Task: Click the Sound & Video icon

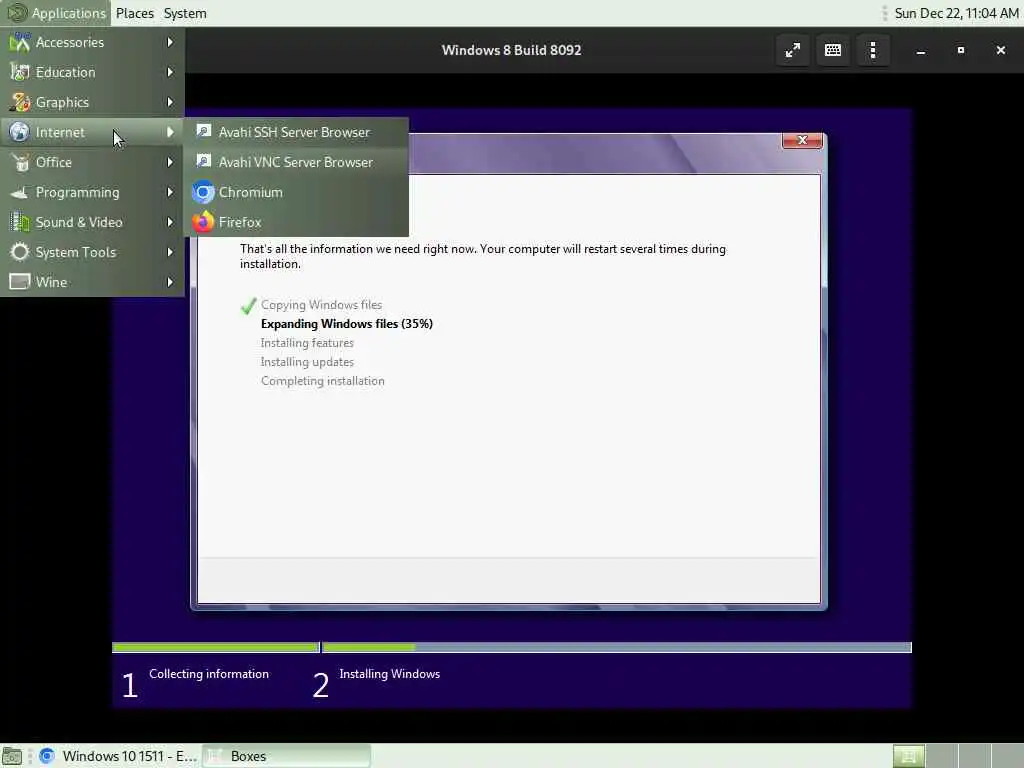Action: (20, 223)
